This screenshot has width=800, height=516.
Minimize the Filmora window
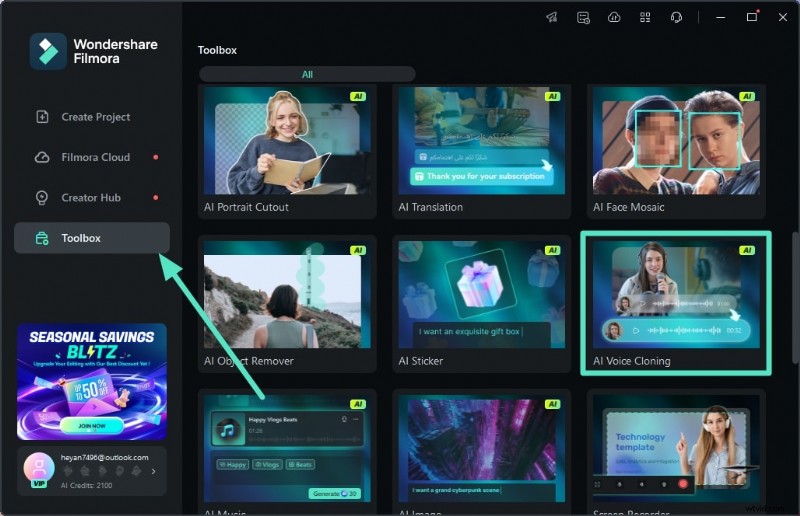tap(720, 17)
